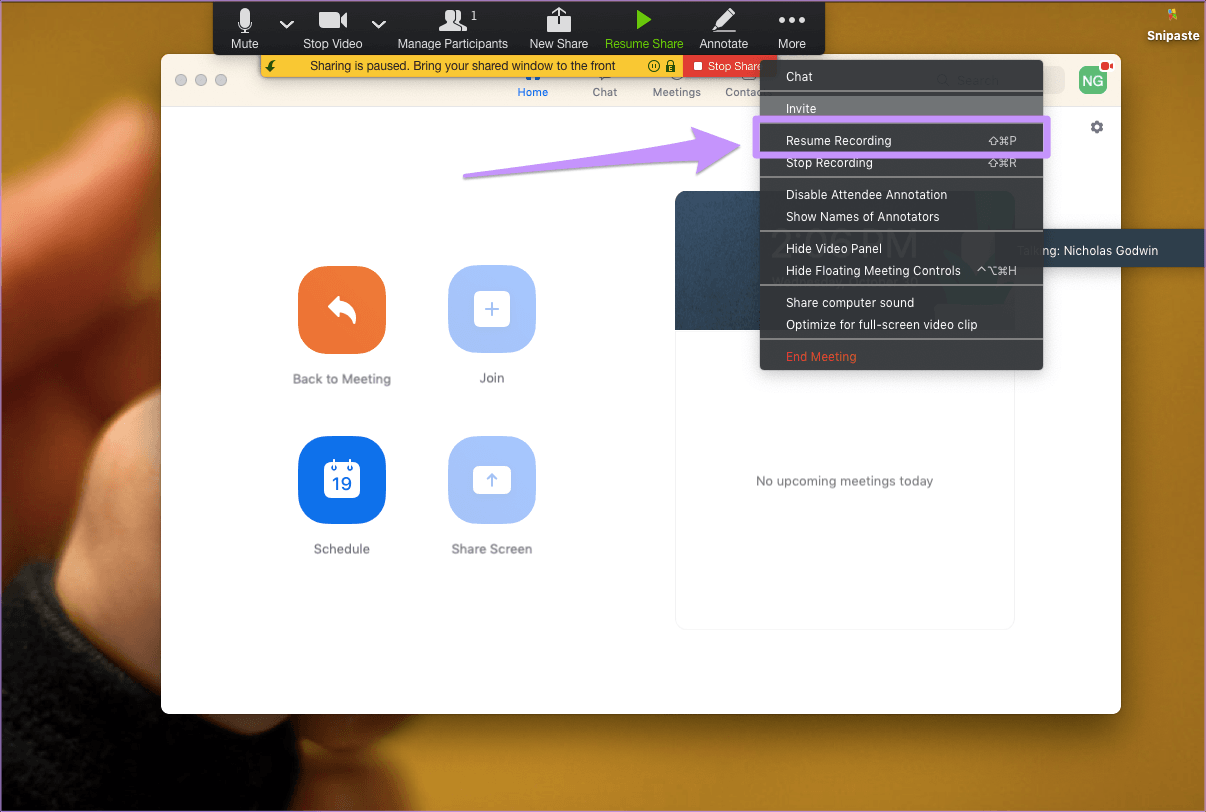Open the Annotate pencil tool
1206x812 pixels.
pos(723,29)
